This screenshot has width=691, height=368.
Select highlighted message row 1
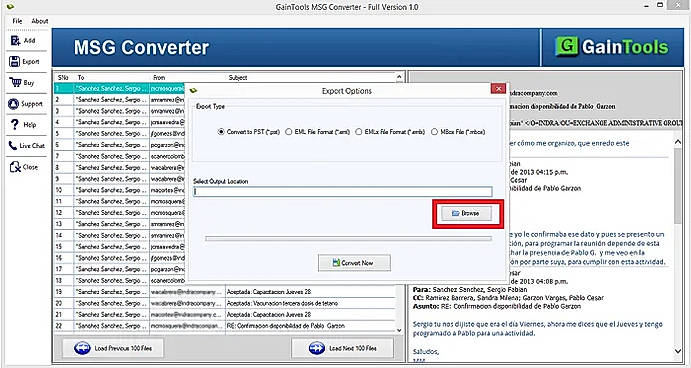pyautogui.click(x=119, y=88)
